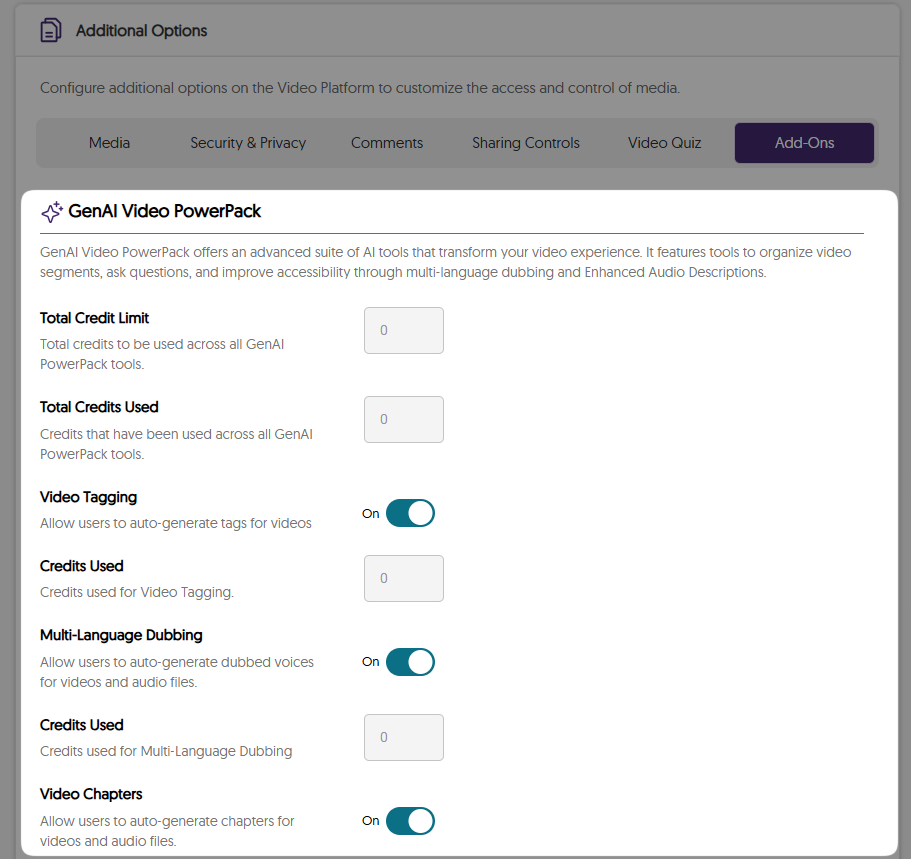Click the Video Tagging setting label
Screen dimensions: 911x859
point(89,497)
